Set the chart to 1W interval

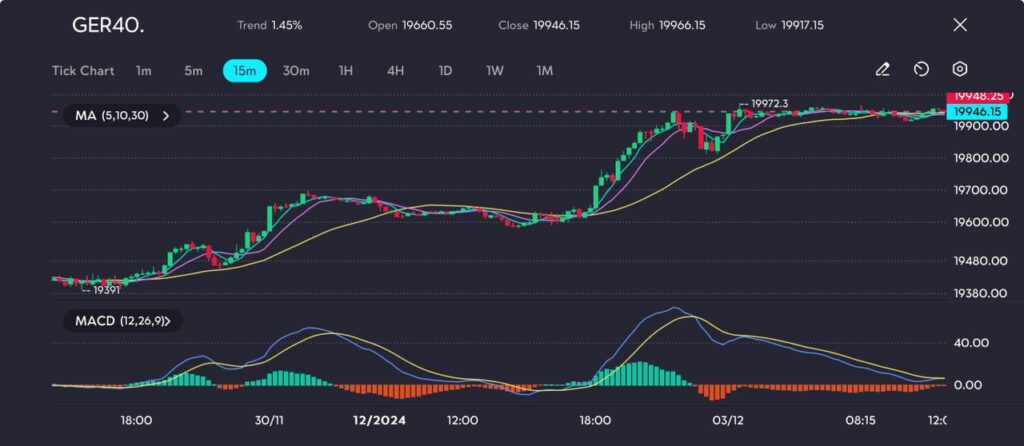[x=495, y=71]
